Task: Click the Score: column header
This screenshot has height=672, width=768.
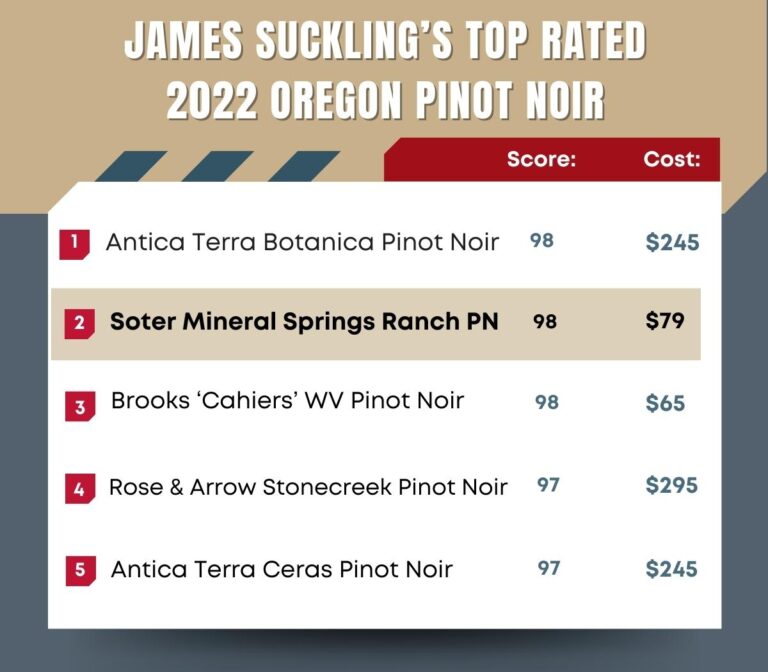Action: (x=541, y=159)
